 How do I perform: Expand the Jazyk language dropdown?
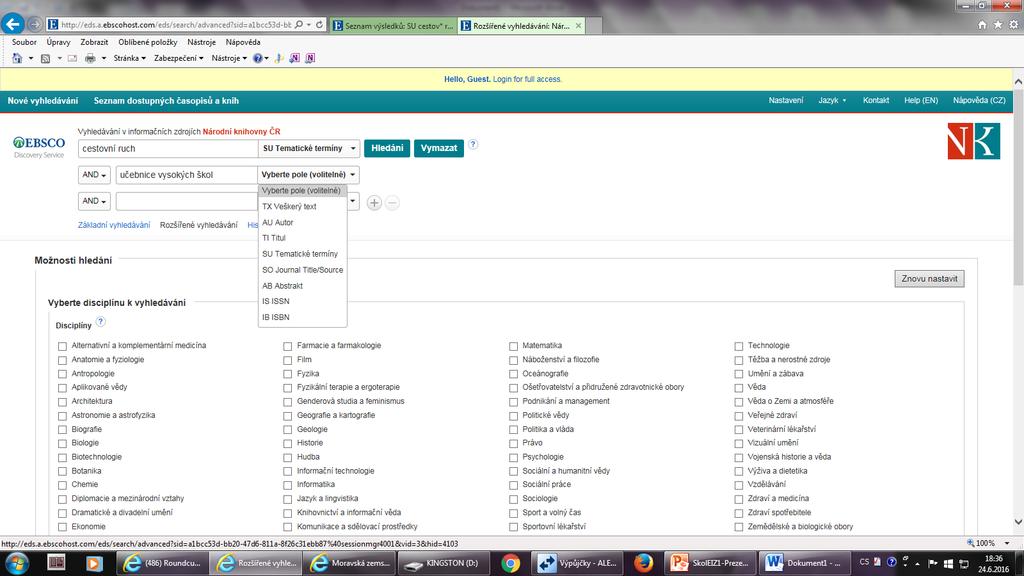coord(832,101)
